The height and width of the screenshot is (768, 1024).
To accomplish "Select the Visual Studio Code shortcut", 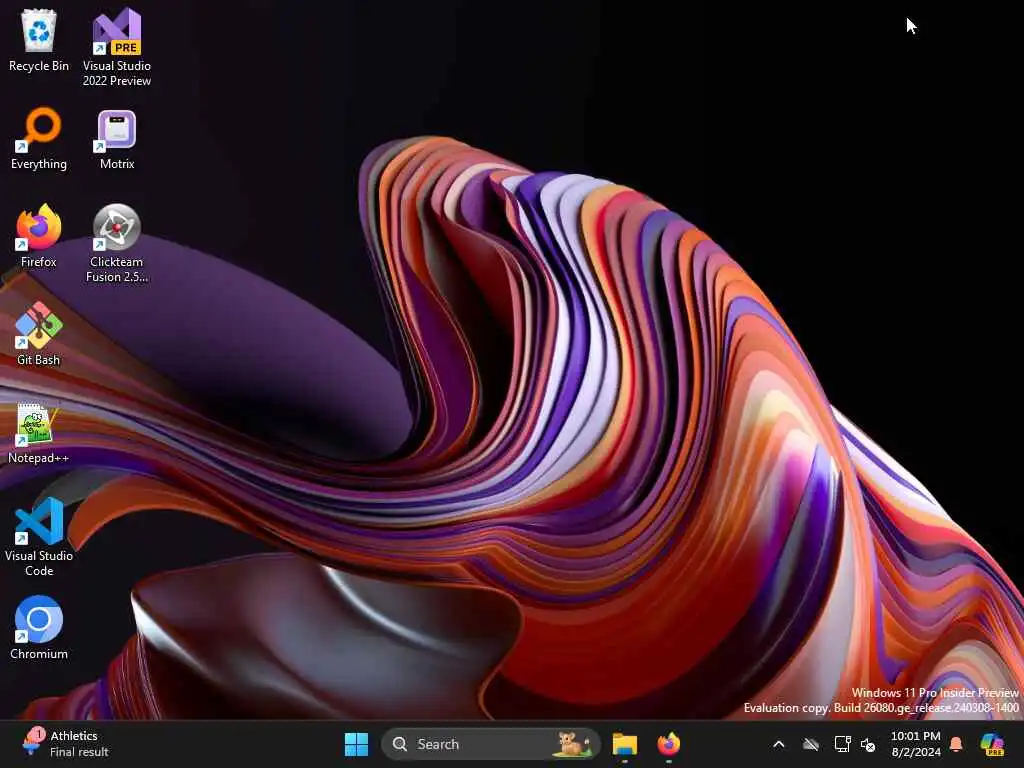I will point(39,537).
